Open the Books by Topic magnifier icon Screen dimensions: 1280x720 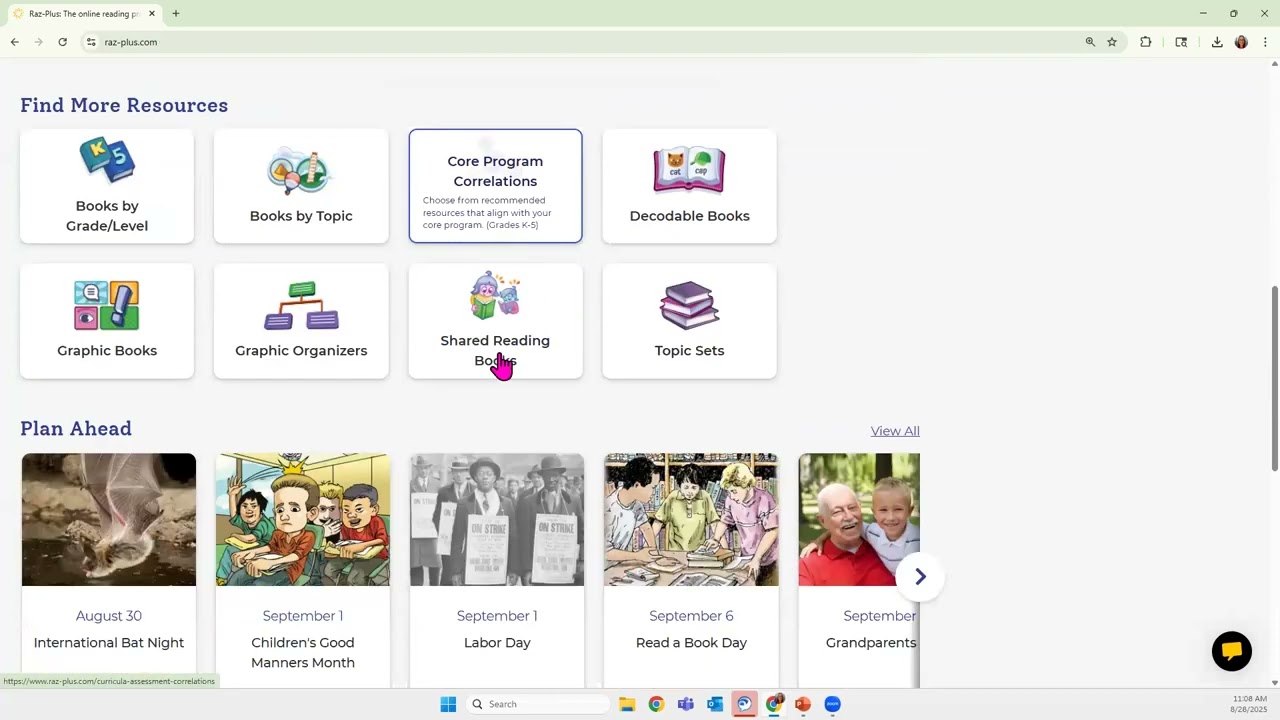coord(299,172)
